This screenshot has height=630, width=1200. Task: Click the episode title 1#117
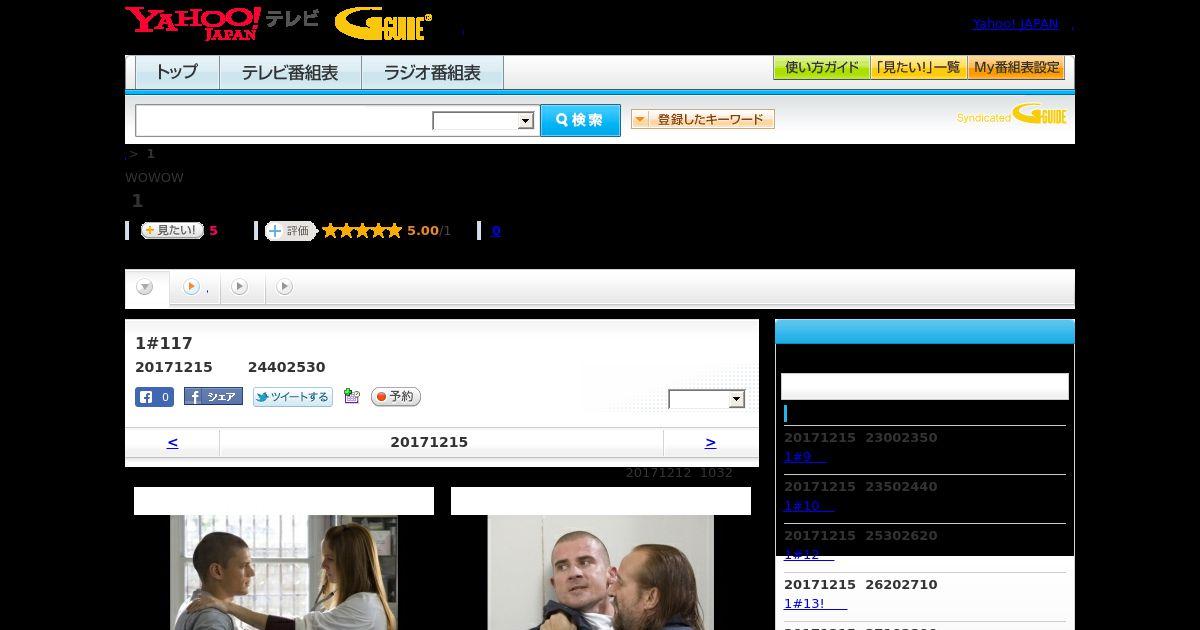pos(164,343)
